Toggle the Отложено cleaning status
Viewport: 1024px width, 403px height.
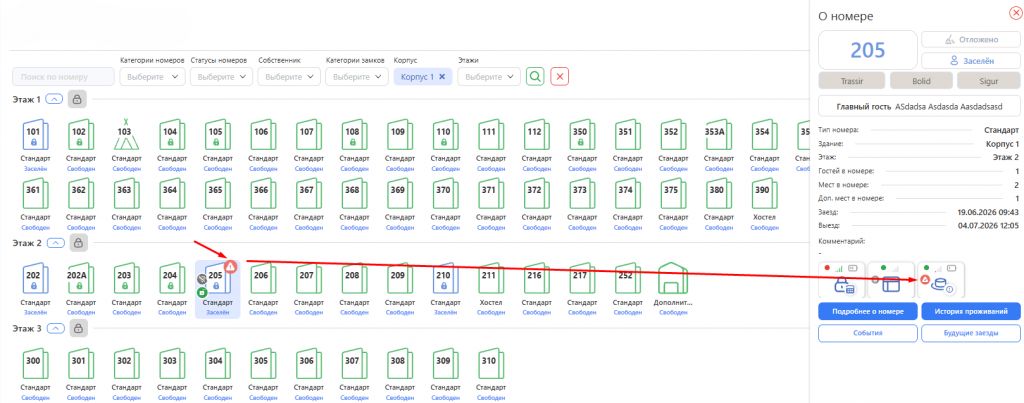(970, 39)
